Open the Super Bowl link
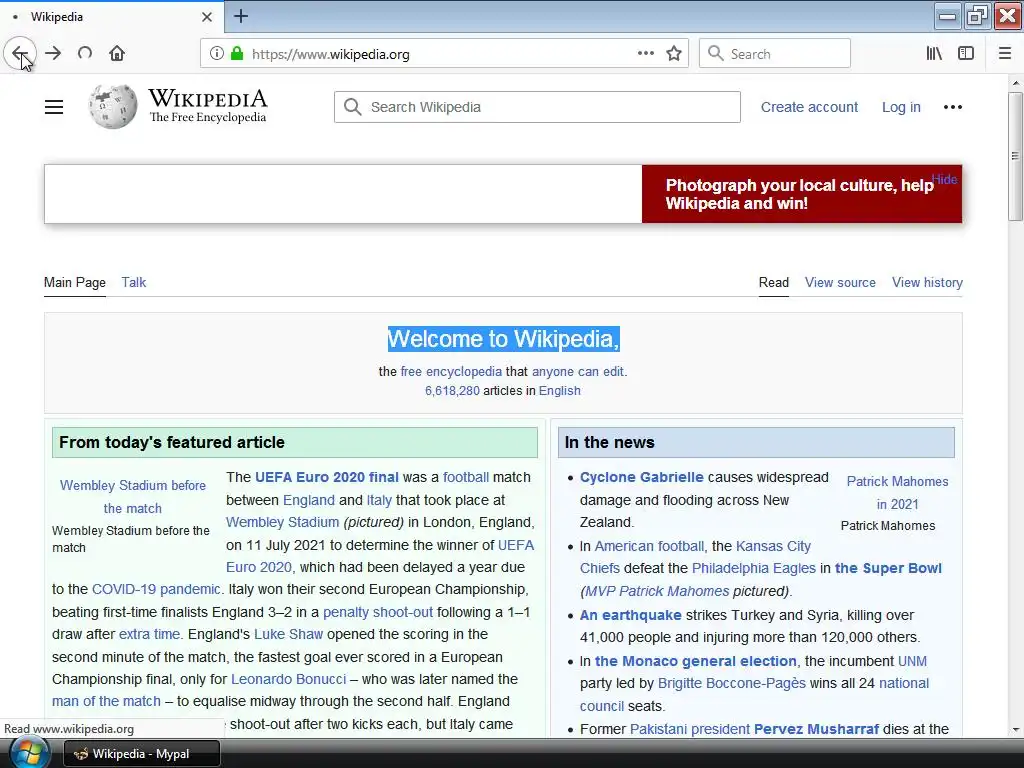Viewport: 1024px width, 768px height. coord(888,568)
